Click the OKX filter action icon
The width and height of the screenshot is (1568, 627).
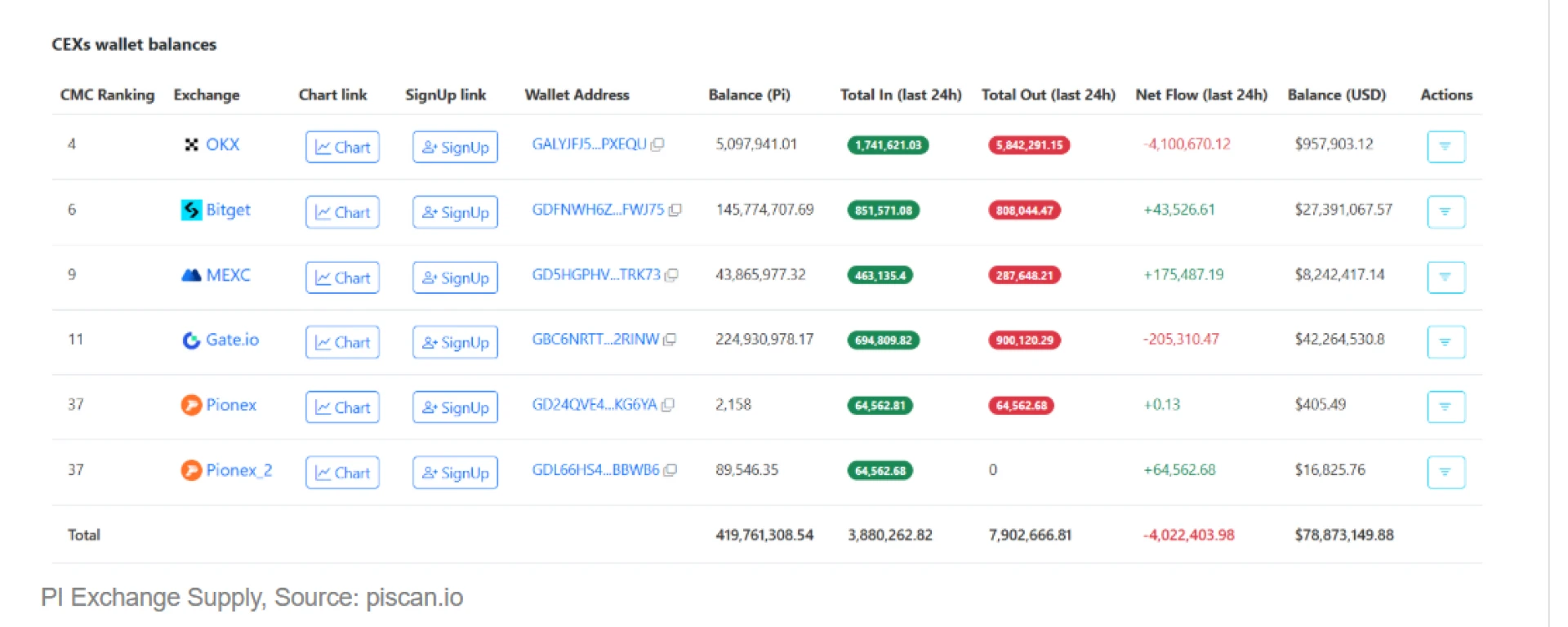(1445, 147)
